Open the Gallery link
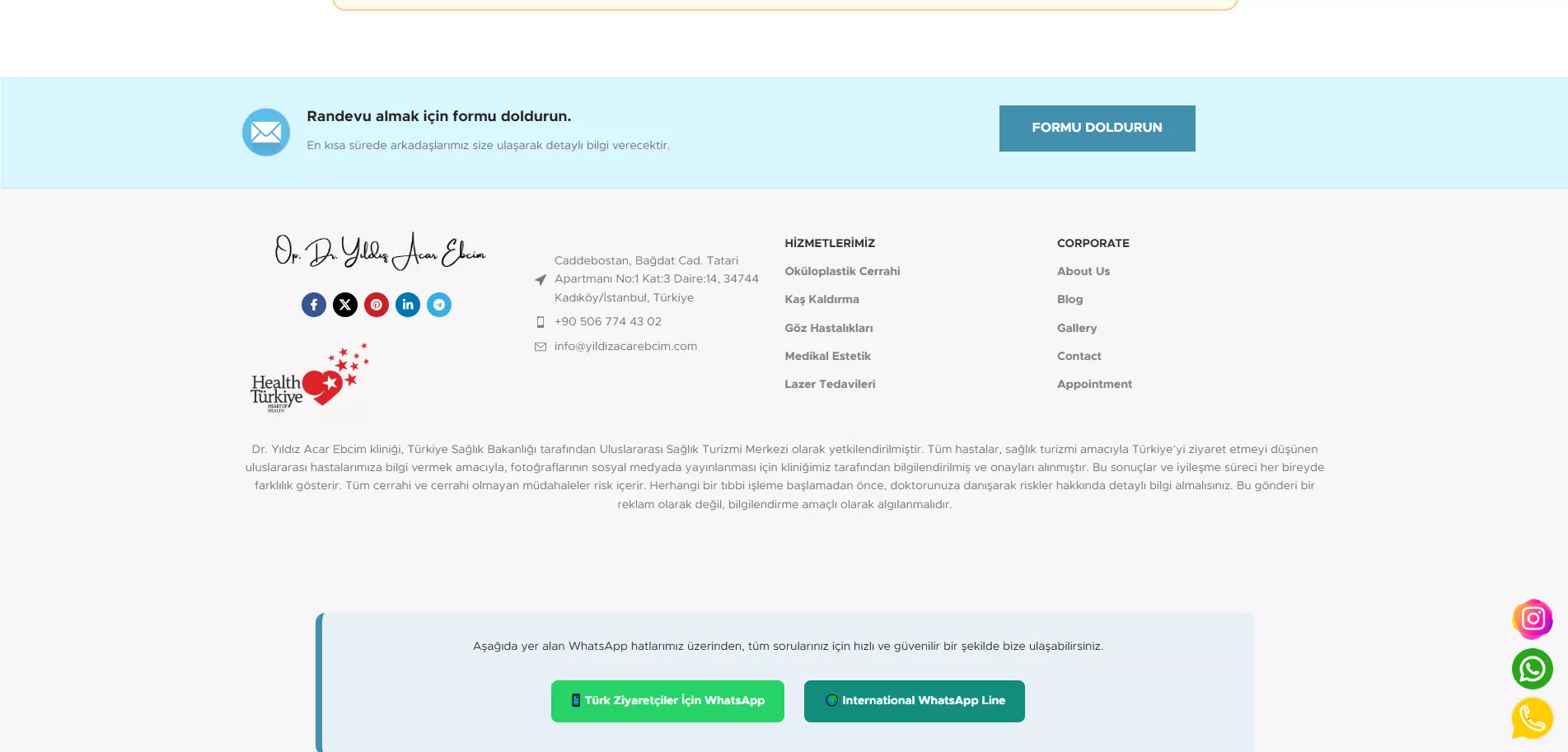This screenshot has height=752, width=1568. [1077, 328]
